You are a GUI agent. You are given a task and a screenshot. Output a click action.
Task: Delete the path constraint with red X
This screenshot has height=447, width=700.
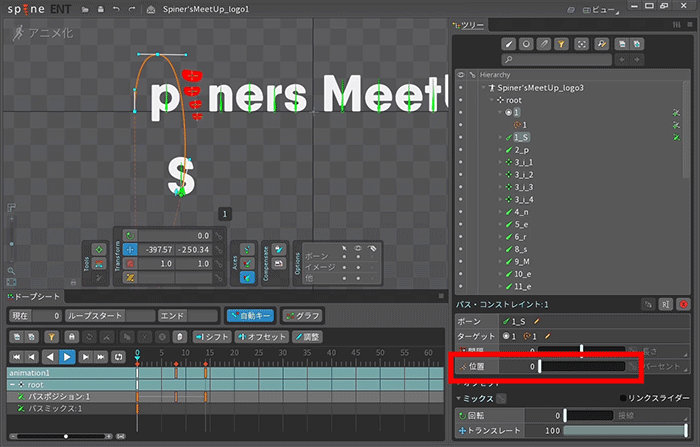[683, 304]
